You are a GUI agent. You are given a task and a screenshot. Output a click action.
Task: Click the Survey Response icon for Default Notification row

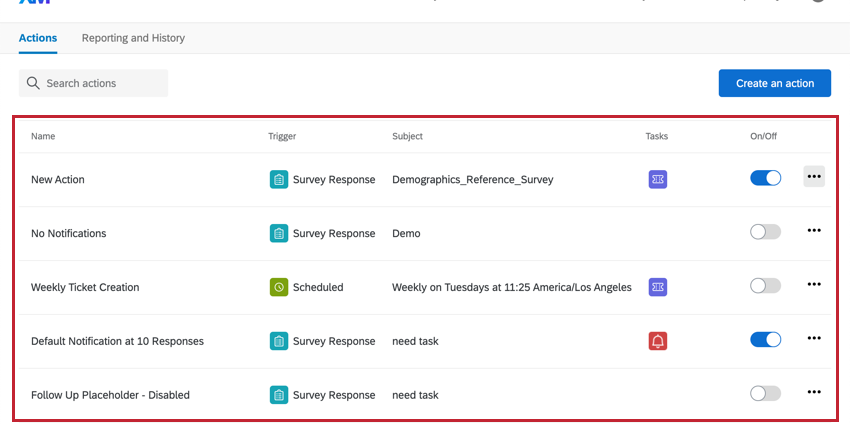pyautogui.click(x=279, y=342)
